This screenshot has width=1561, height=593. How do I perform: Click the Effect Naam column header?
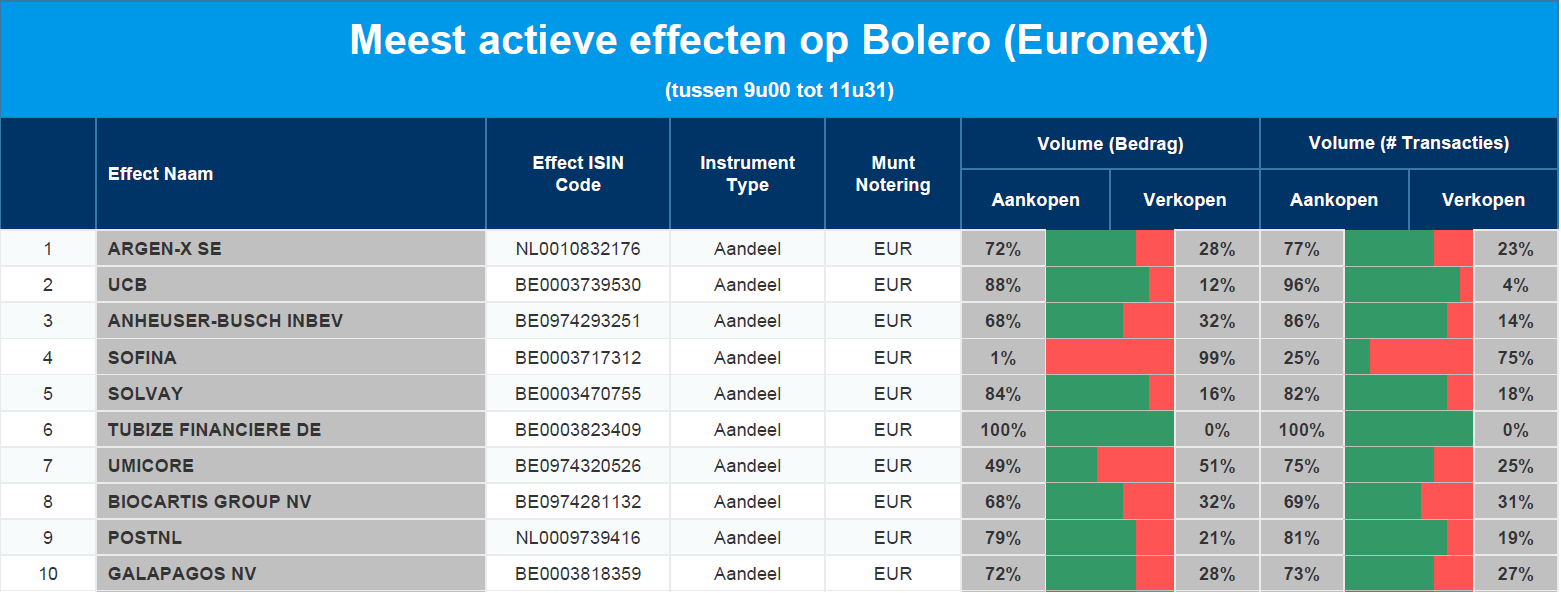(160, 174)
